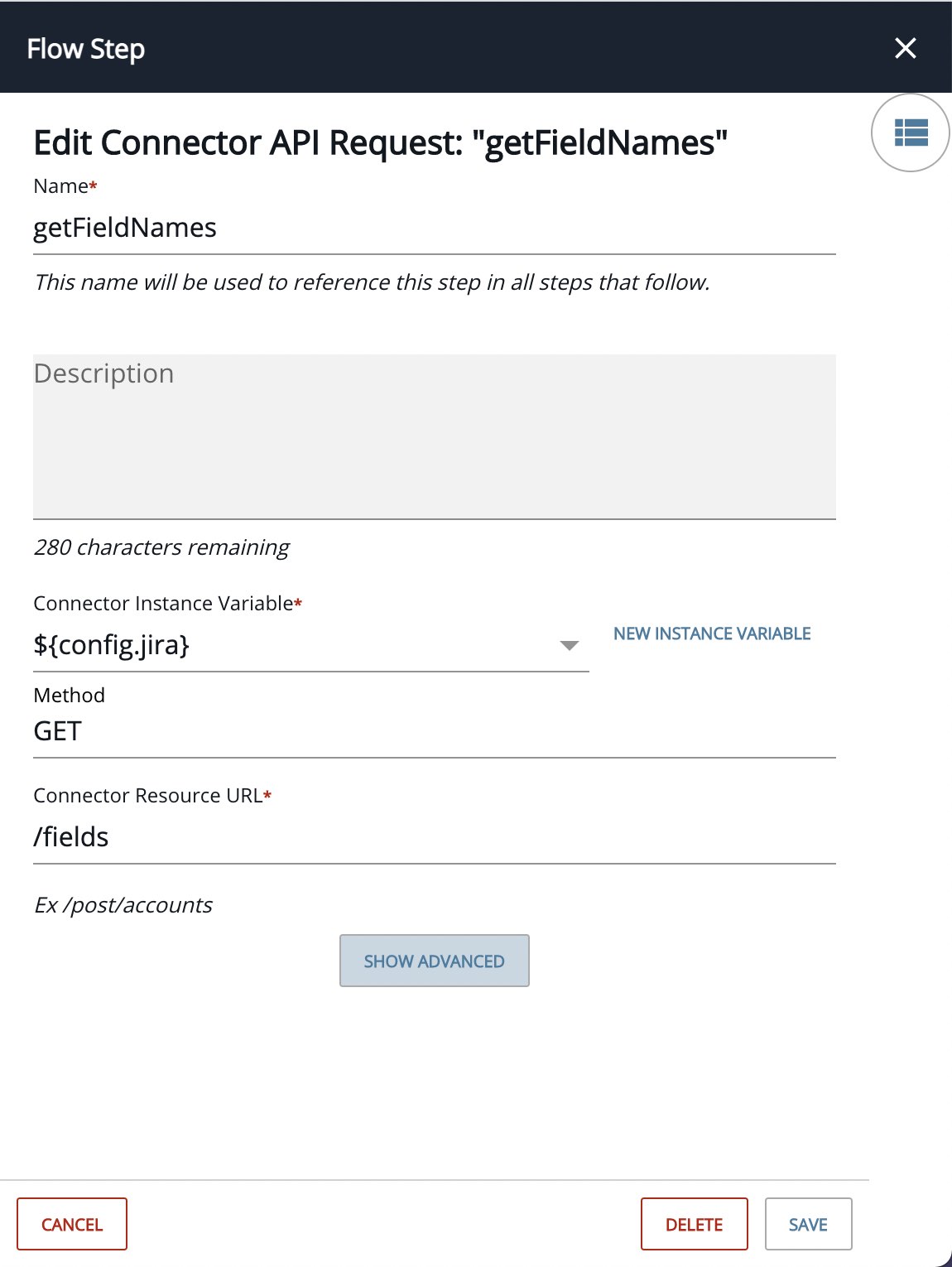Focus the Name field containing getFieldNames
The height and width of the screenshot is (1267, 952).
[435, 229]
